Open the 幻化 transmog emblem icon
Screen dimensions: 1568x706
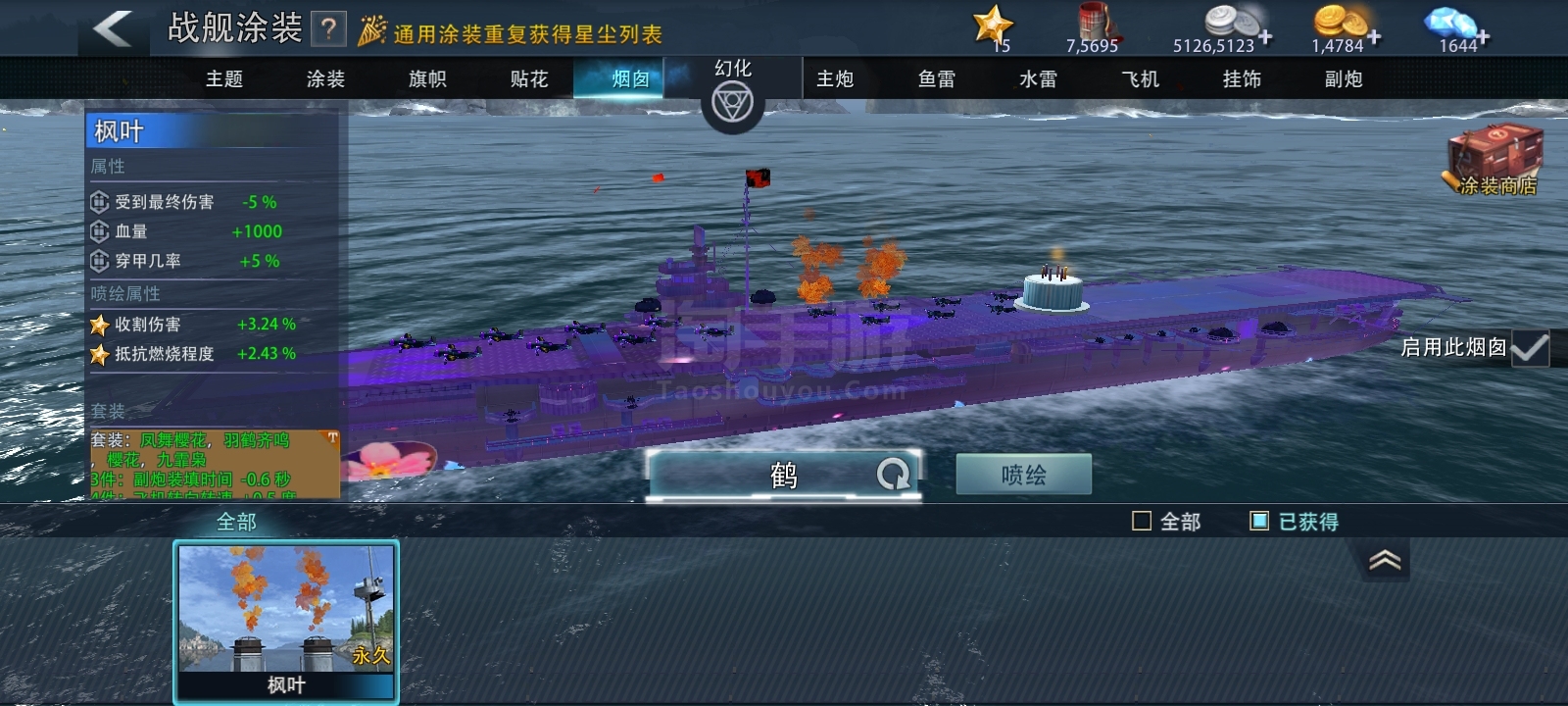pyautogui.click(x=732, y=102)
